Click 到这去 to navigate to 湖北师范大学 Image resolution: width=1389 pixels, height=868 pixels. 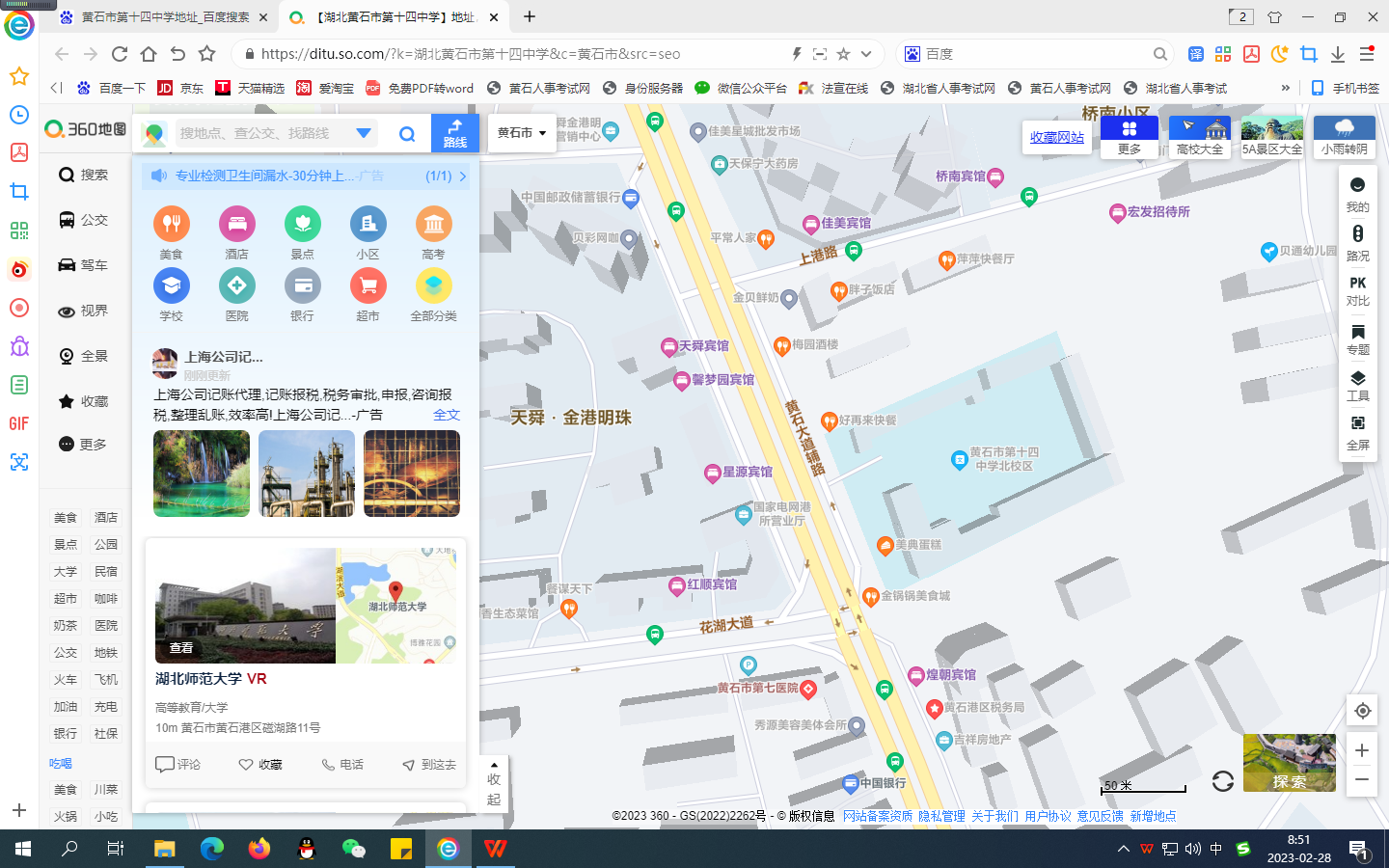[429, 765]
